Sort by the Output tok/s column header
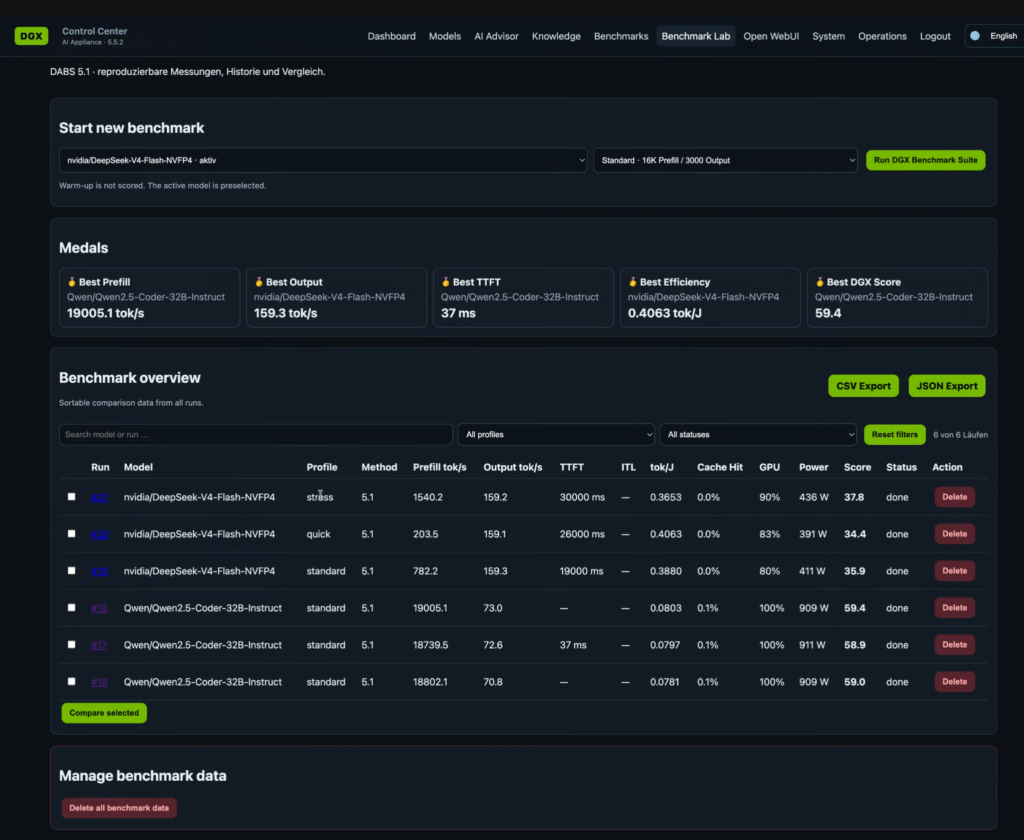 513,467
